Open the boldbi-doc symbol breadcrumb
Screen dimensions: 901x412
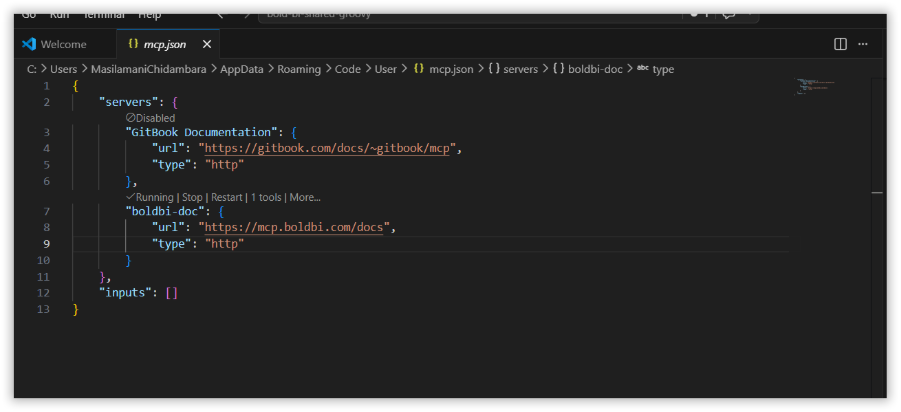[x=588, y=69]
